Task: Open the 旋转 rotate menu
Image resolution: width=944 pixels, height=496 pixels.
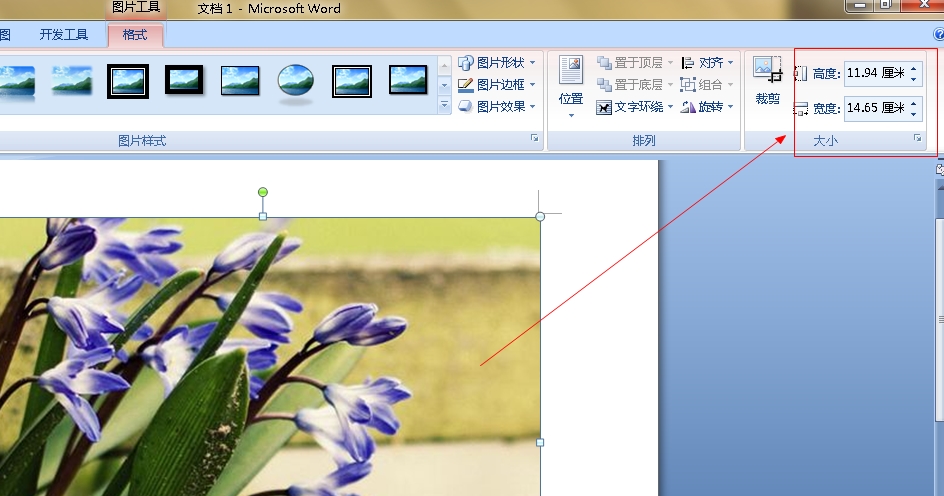Action: [x=707, y=107]
